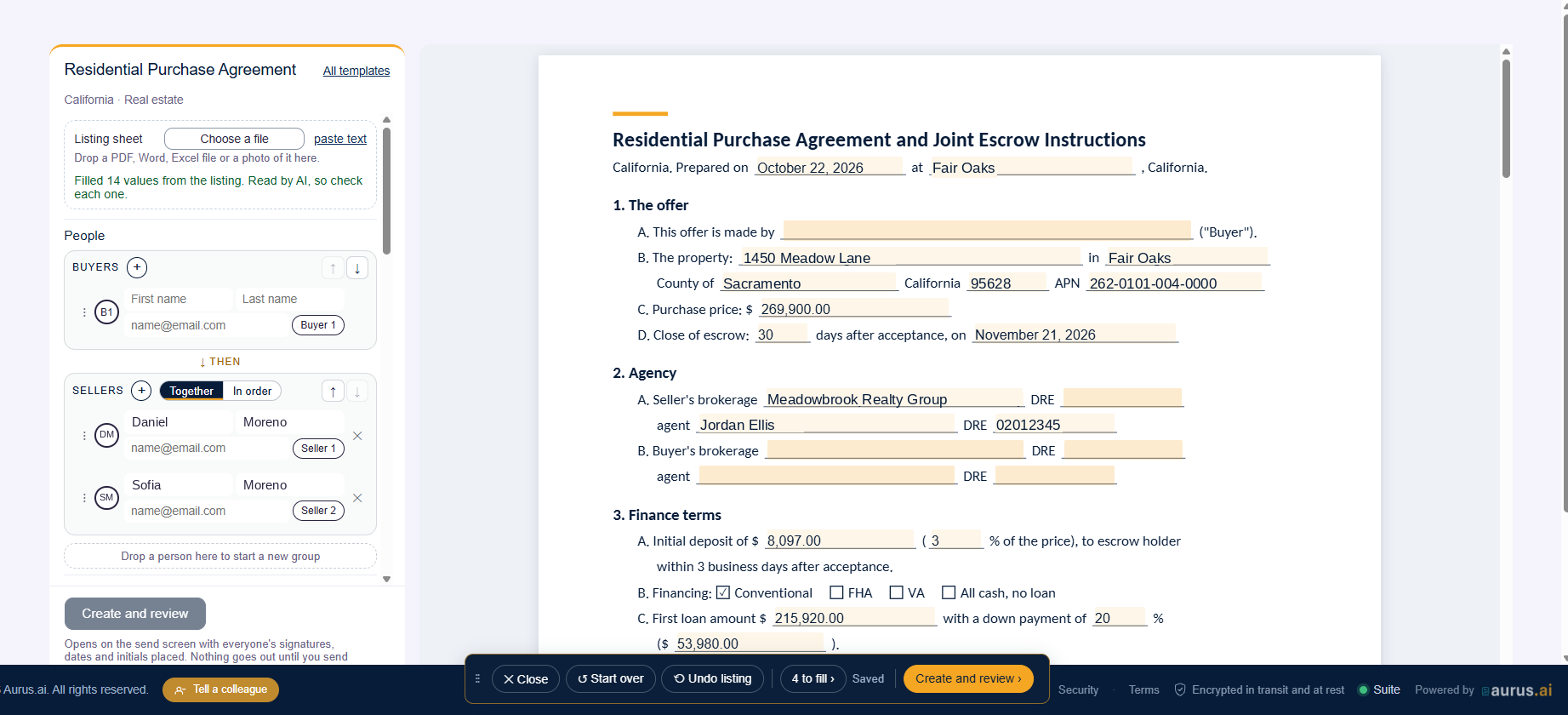Click the green Suite status indicator

point(1363,689)
